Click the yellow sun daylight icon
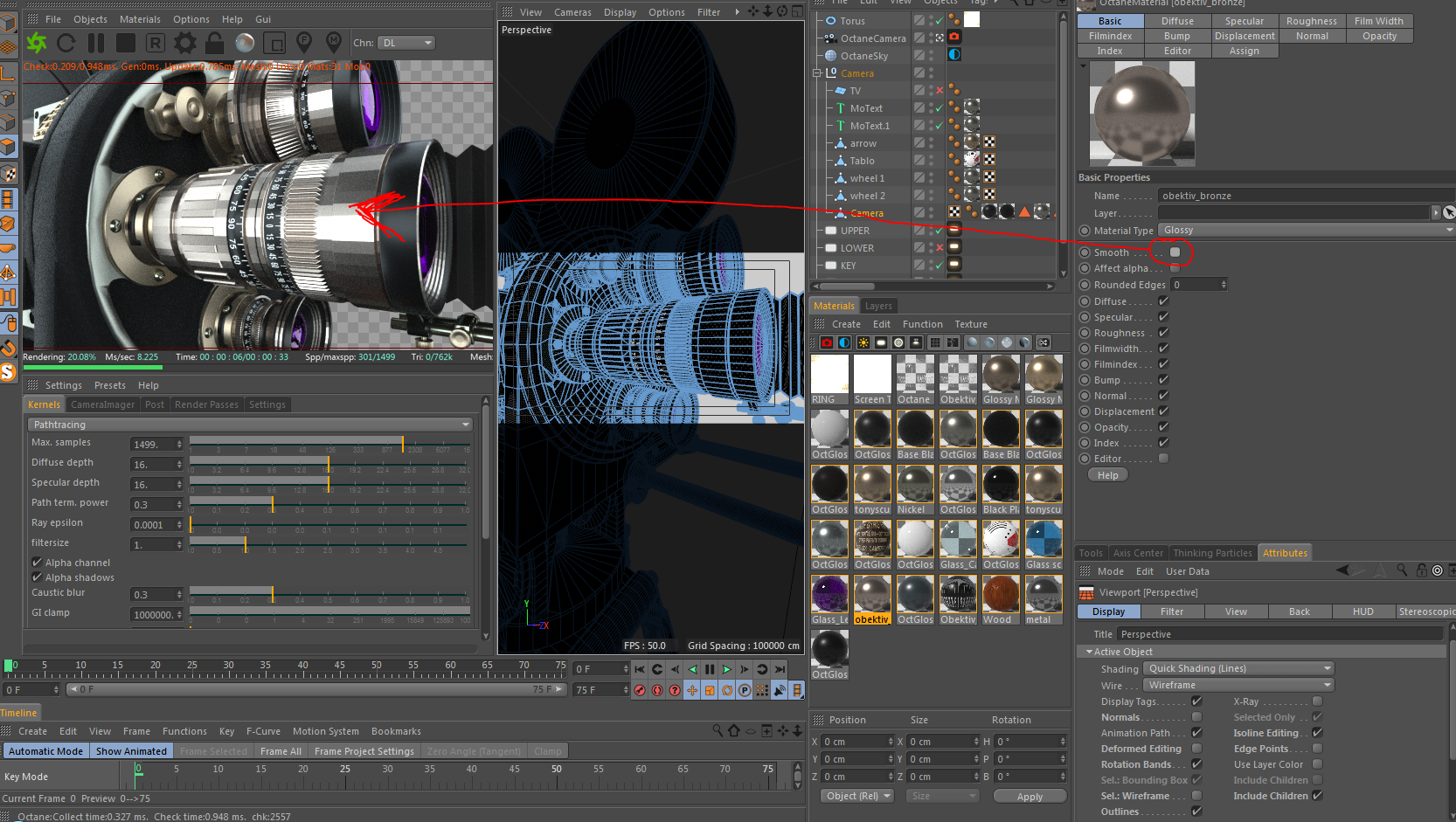Viewport: 1456px width, 822px height. 863,342
